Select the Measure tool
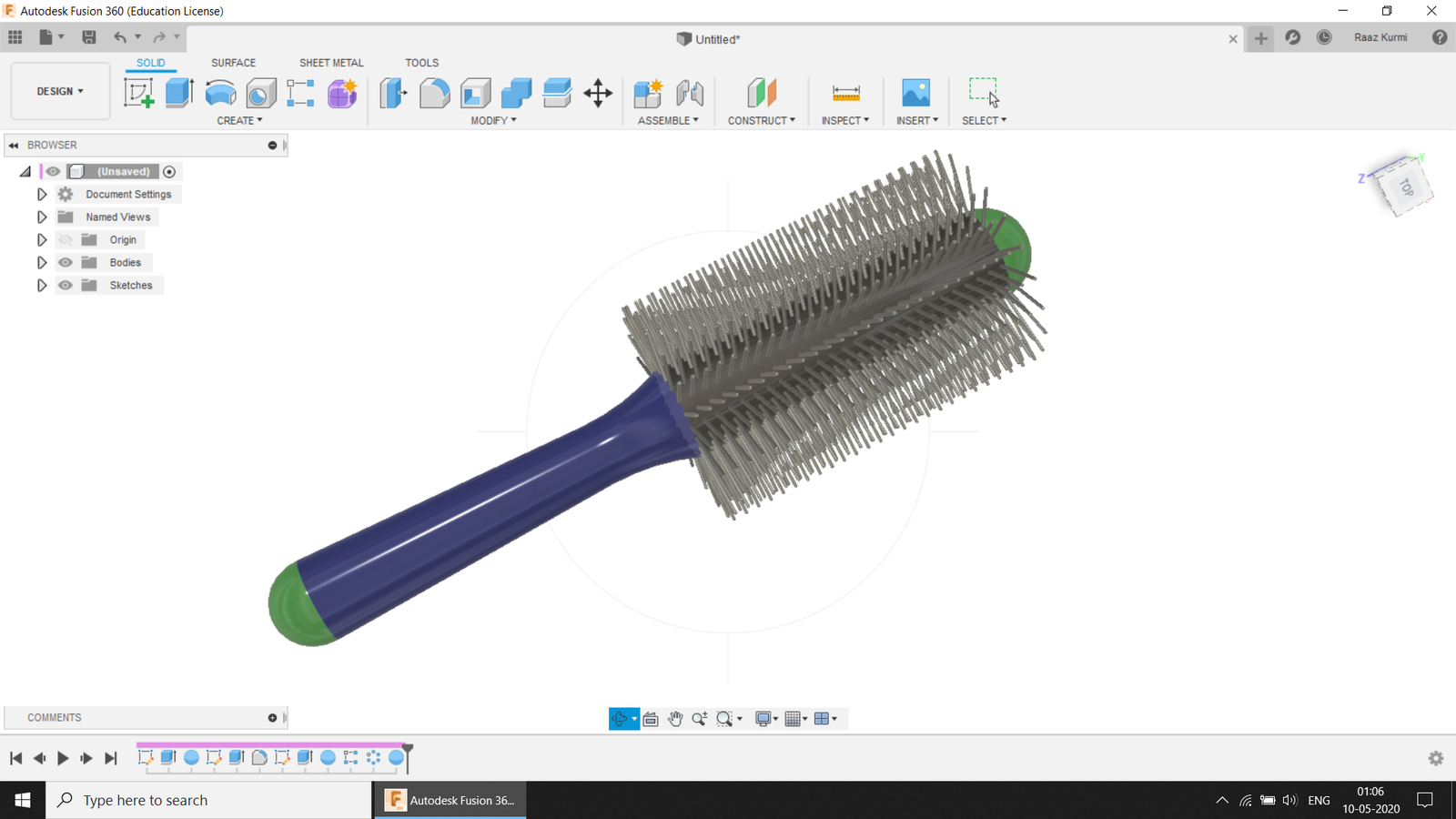 click(x=845, y=93)
